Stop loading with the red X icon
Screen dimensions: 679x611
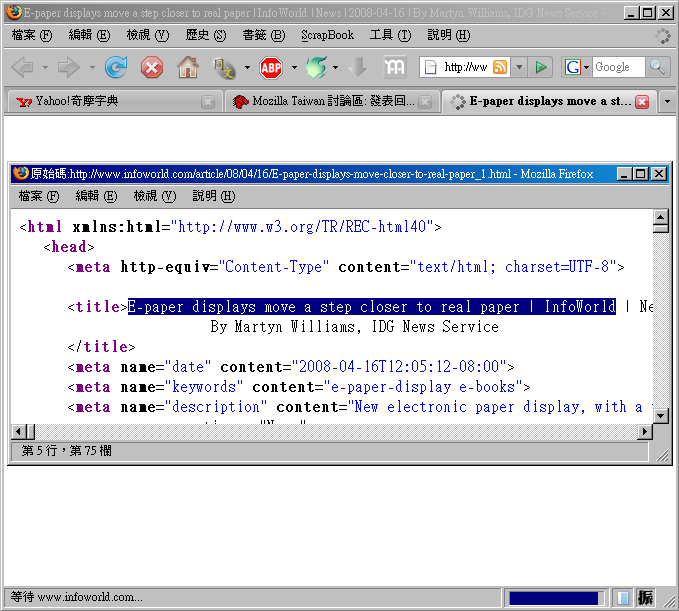coord(152,68)
